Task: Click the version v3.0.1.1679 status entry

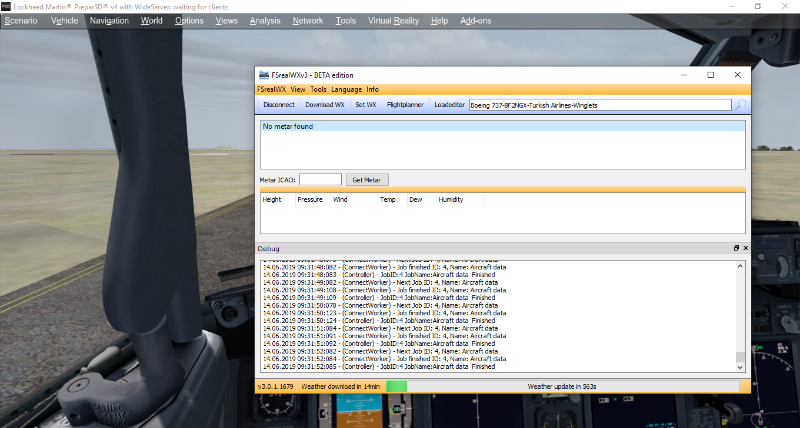Action: 276,387
